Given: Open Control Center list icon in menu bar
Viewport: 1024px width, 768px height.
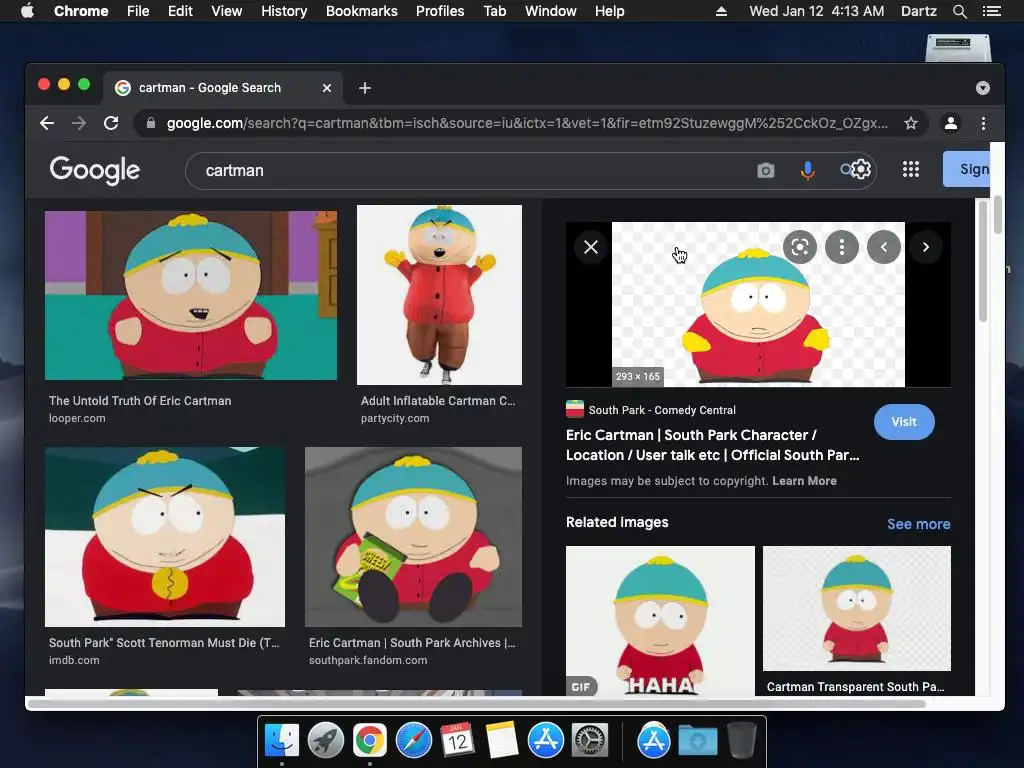Looking at the screenshot, I should tap(991, 11).
